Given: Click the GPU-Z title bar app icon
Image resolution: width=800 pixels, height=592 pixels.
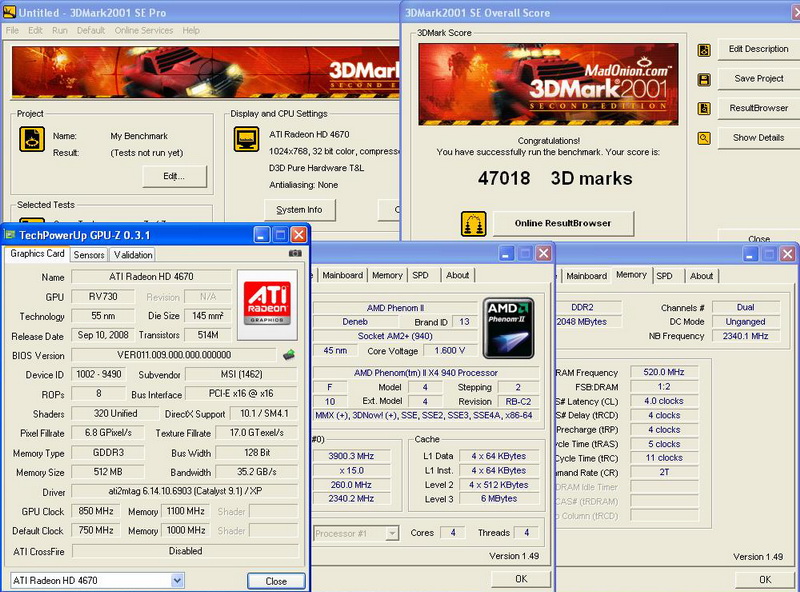Looking at the screenshot, I should [x=10, y=235].
